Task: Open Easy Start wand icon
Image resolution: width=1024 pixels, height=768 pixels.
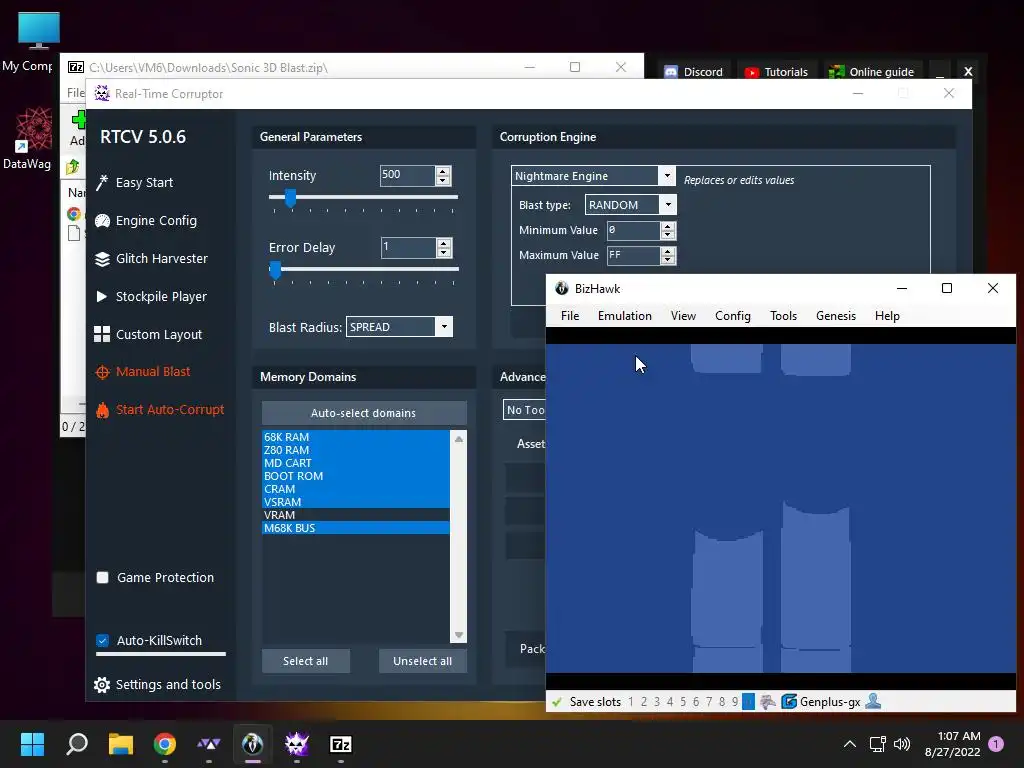Action: (102, 183)
